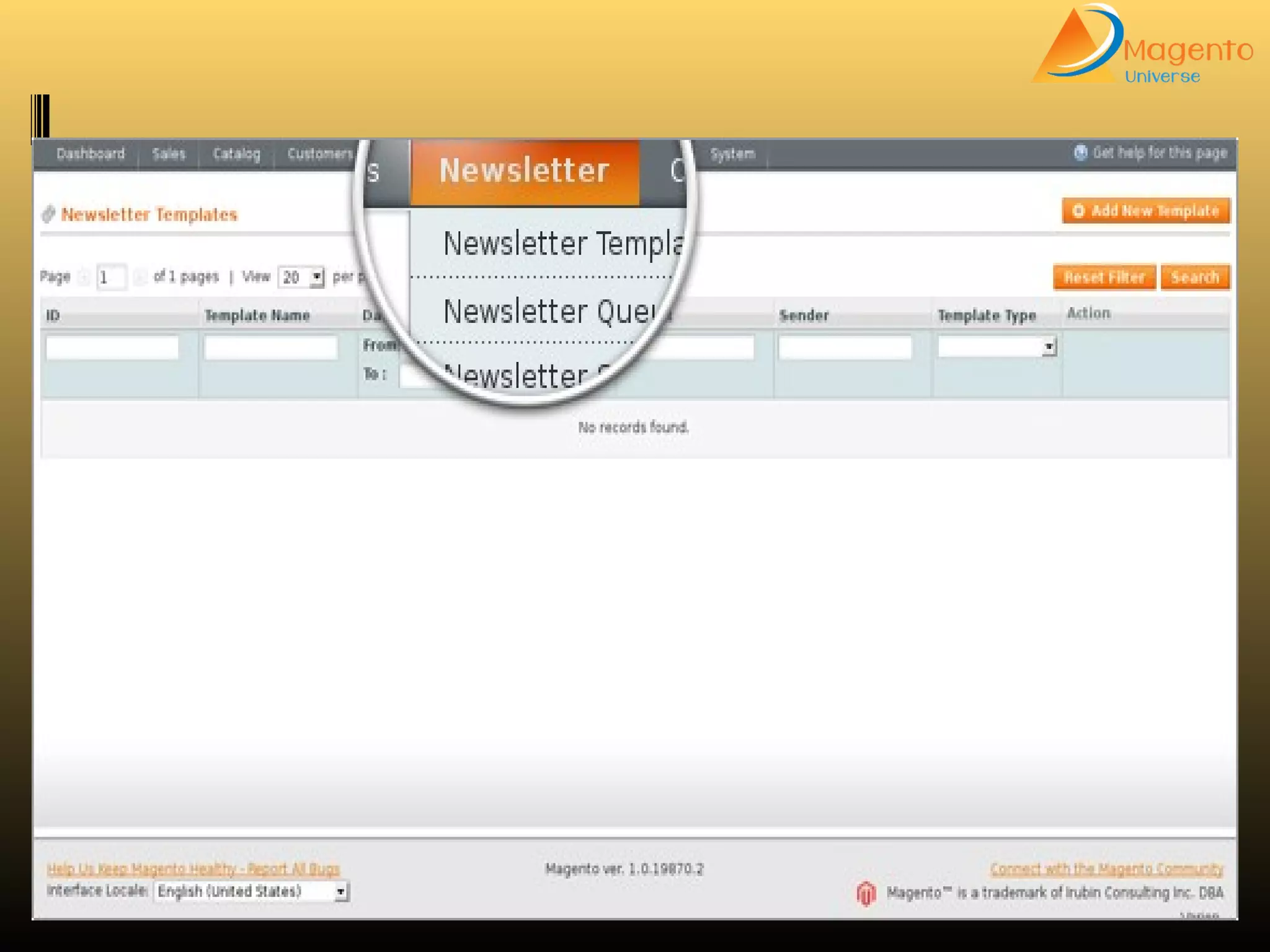The image size is (1270, 952).
Task: Open the System menu
Action: (x=732, y=154)
